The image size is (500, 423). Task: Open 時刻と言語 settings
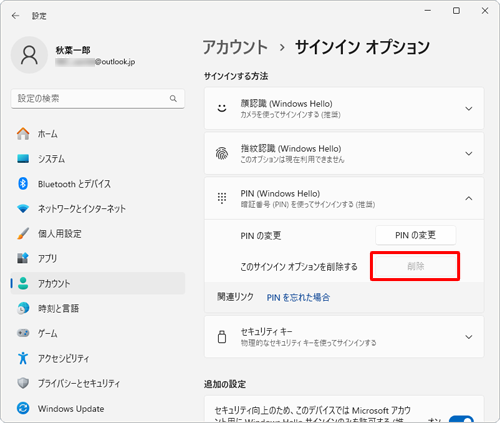coord(98,308)
